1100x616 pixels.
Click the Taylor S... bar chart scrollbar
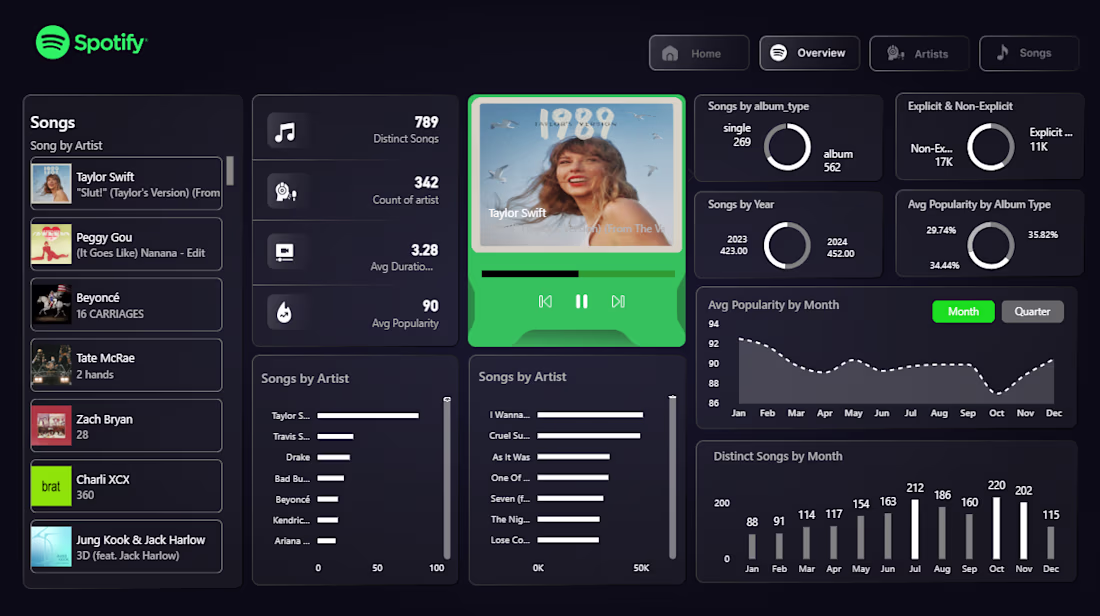[447, 478]
